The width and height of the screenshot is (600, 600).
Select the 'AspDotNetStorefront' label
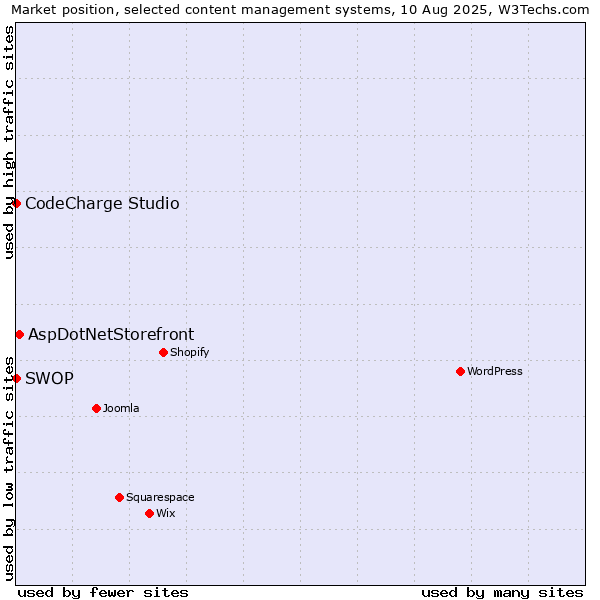[111, 335]
